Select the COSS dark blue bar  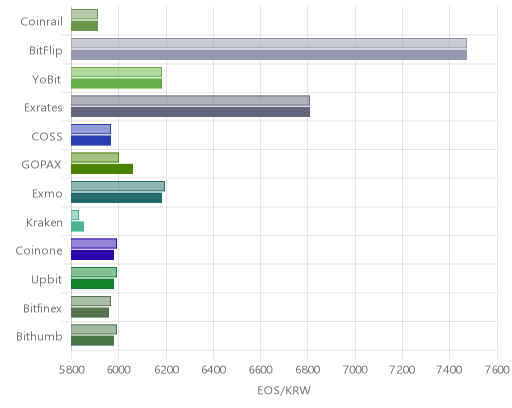tap(91, 141)
